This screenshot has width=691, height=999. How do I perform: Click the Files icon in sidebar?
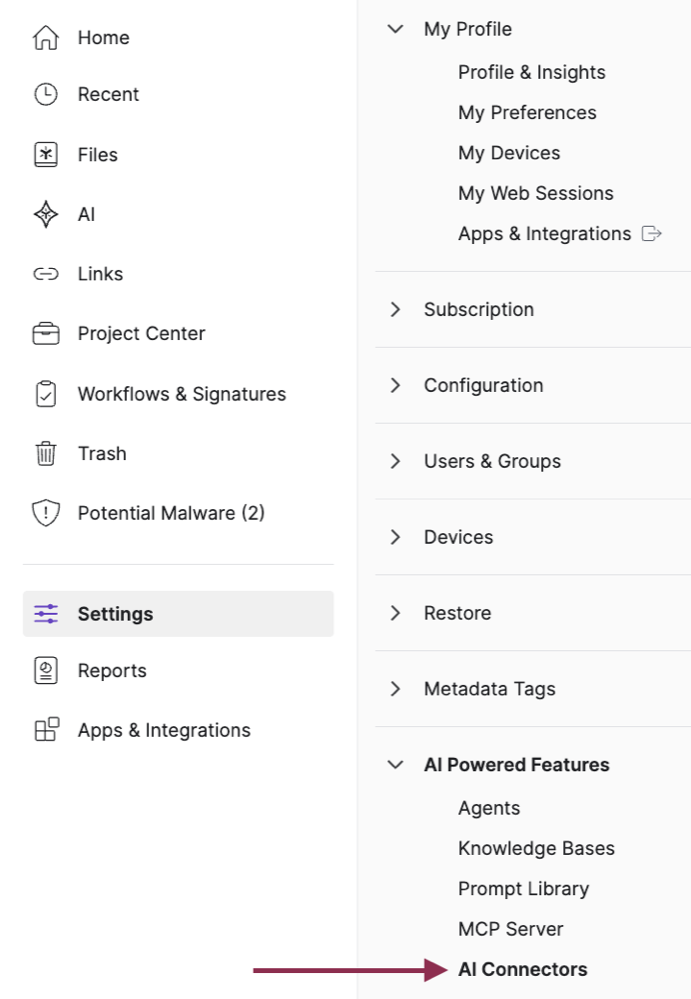click(x=46, y=154)
